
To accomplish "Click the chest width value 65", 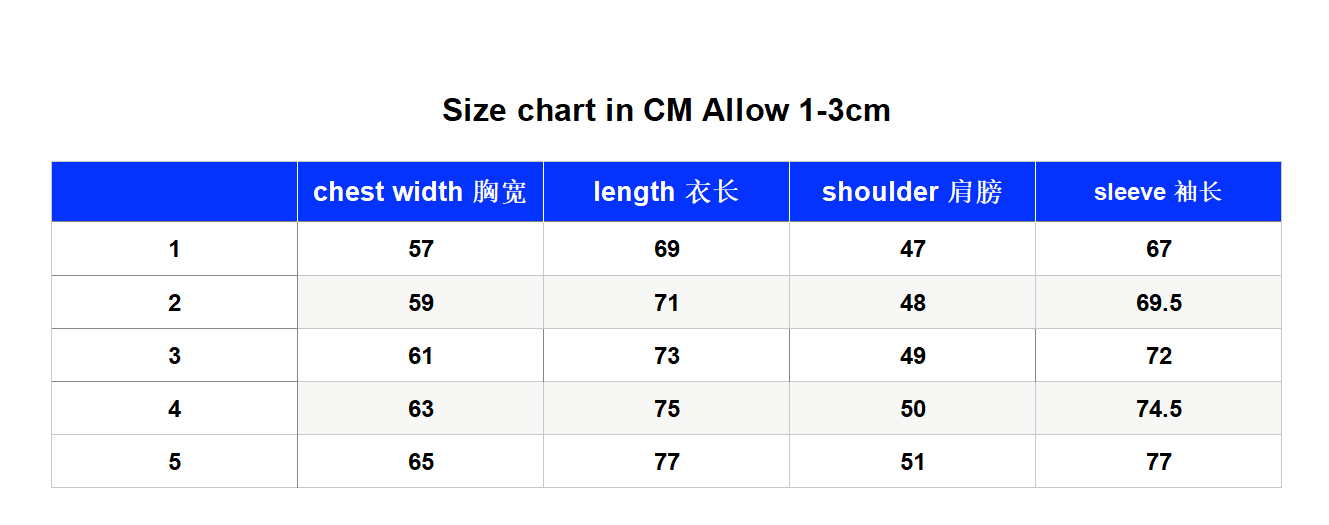I will pos(420,461).
